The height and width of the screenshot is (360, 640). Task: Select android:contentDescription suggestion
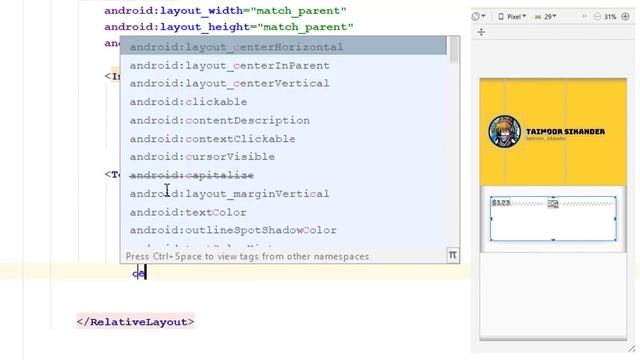coord(283,120)
